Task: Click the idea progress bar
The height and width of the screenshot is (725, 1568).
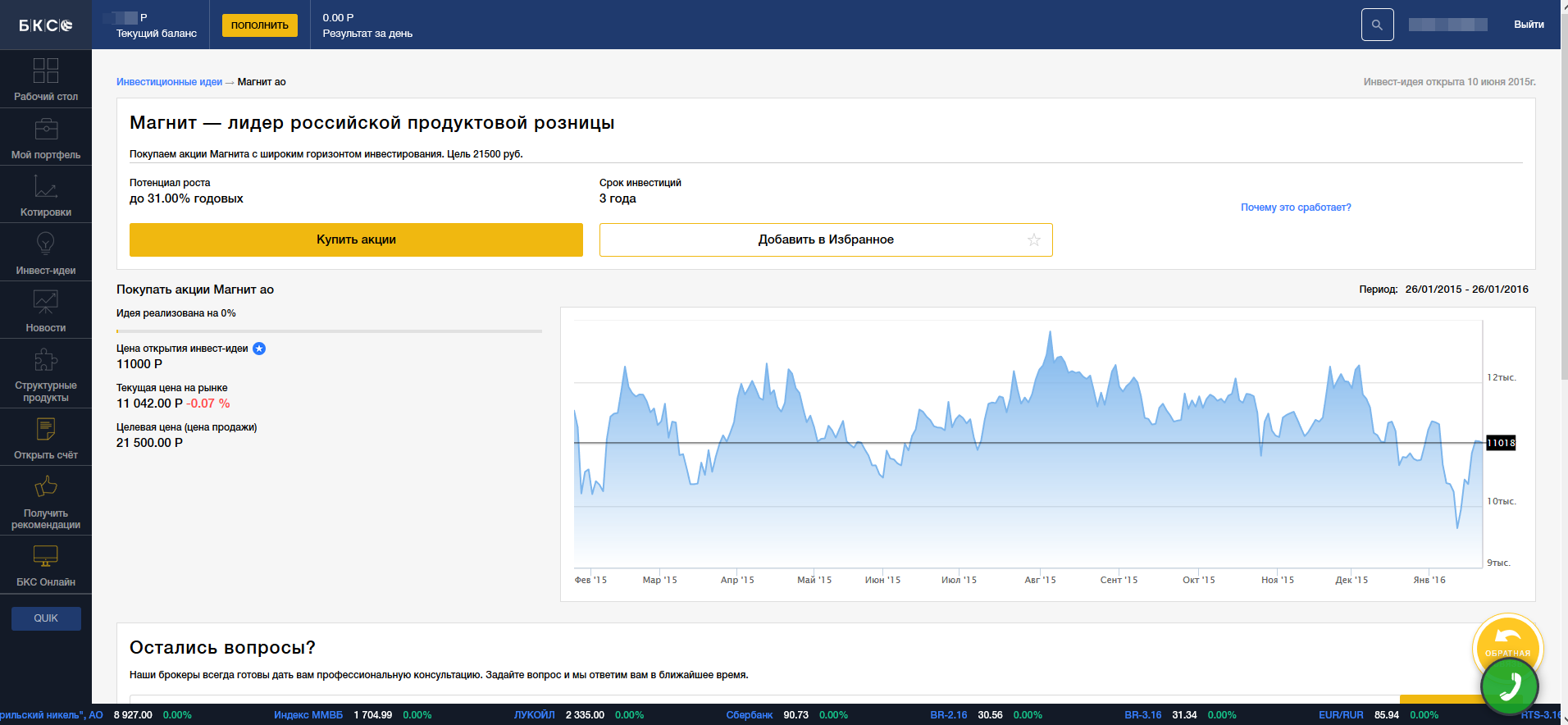Action: [329, 331]
